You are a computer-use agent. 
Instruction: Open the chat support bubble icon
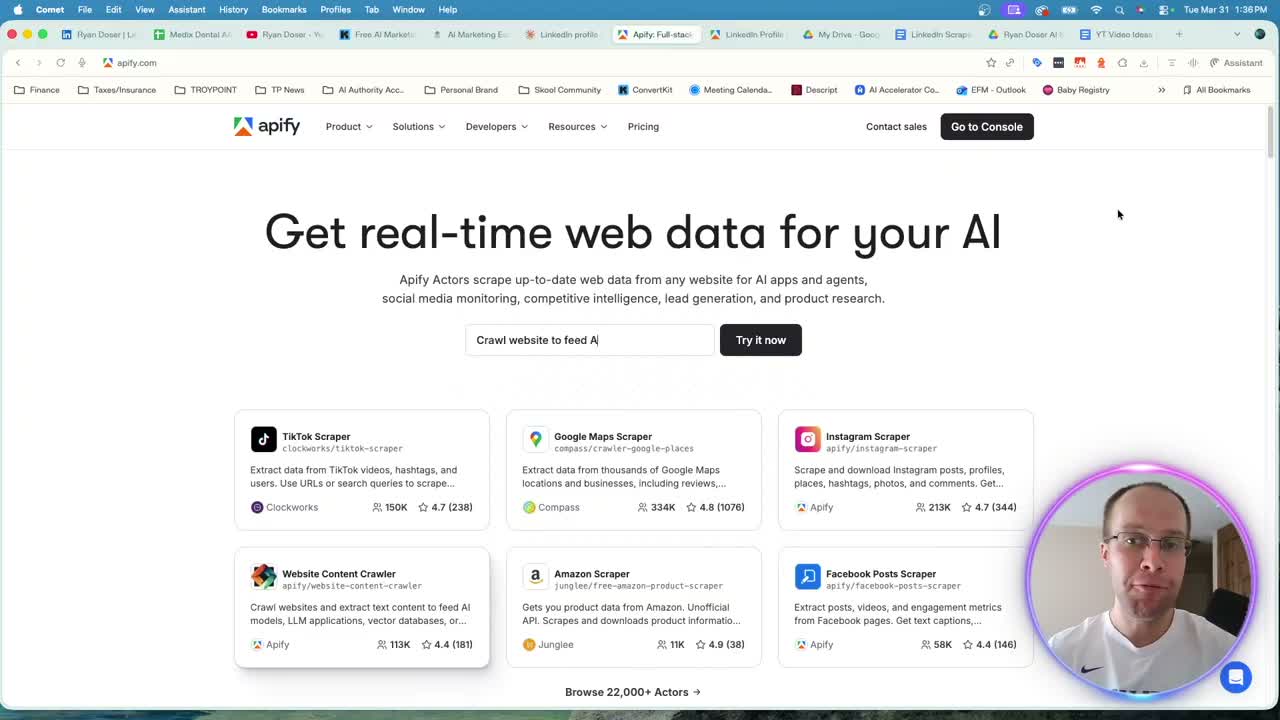1236,677
